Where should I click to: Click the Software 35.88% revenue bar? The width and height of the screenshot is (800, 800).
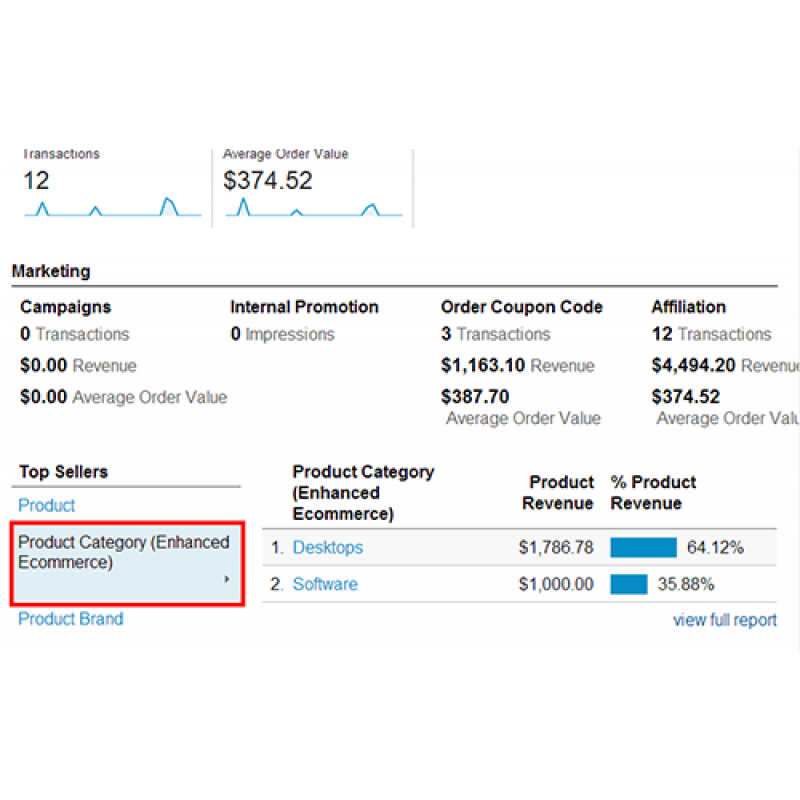629,584
